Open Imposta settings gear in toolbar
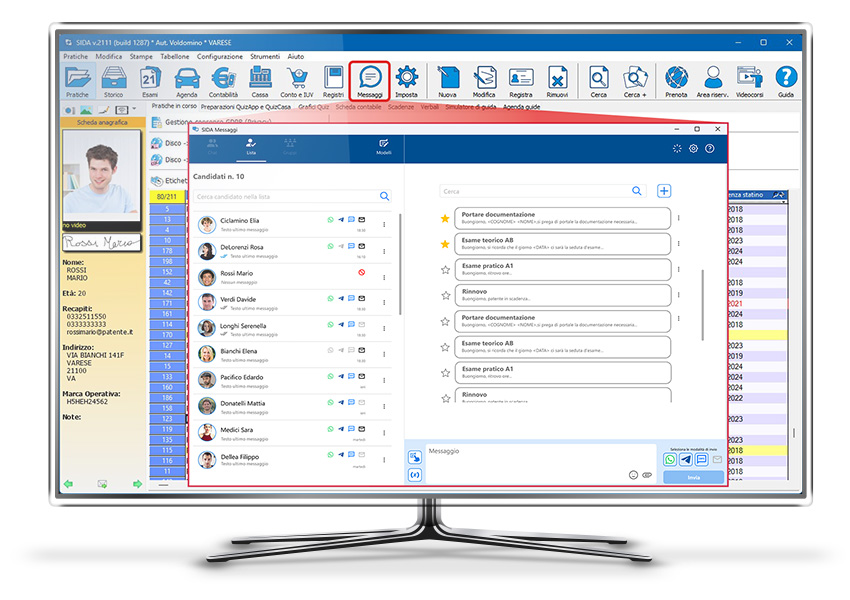Screen dimensions: 850x600 pos(406,80)
